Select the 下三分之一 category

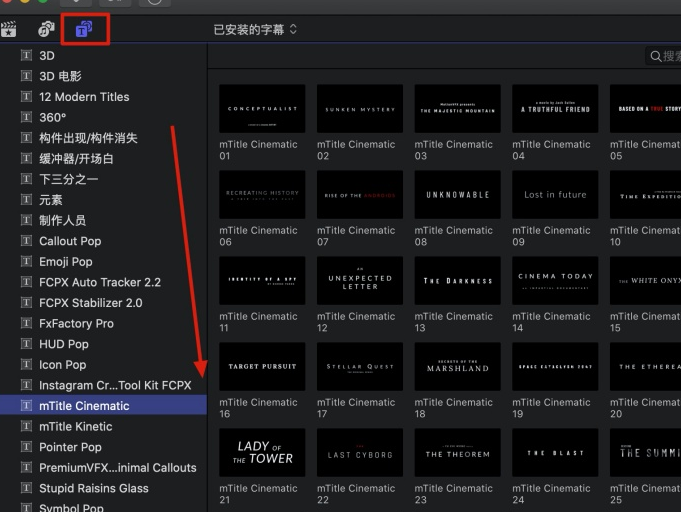point(103,179)
